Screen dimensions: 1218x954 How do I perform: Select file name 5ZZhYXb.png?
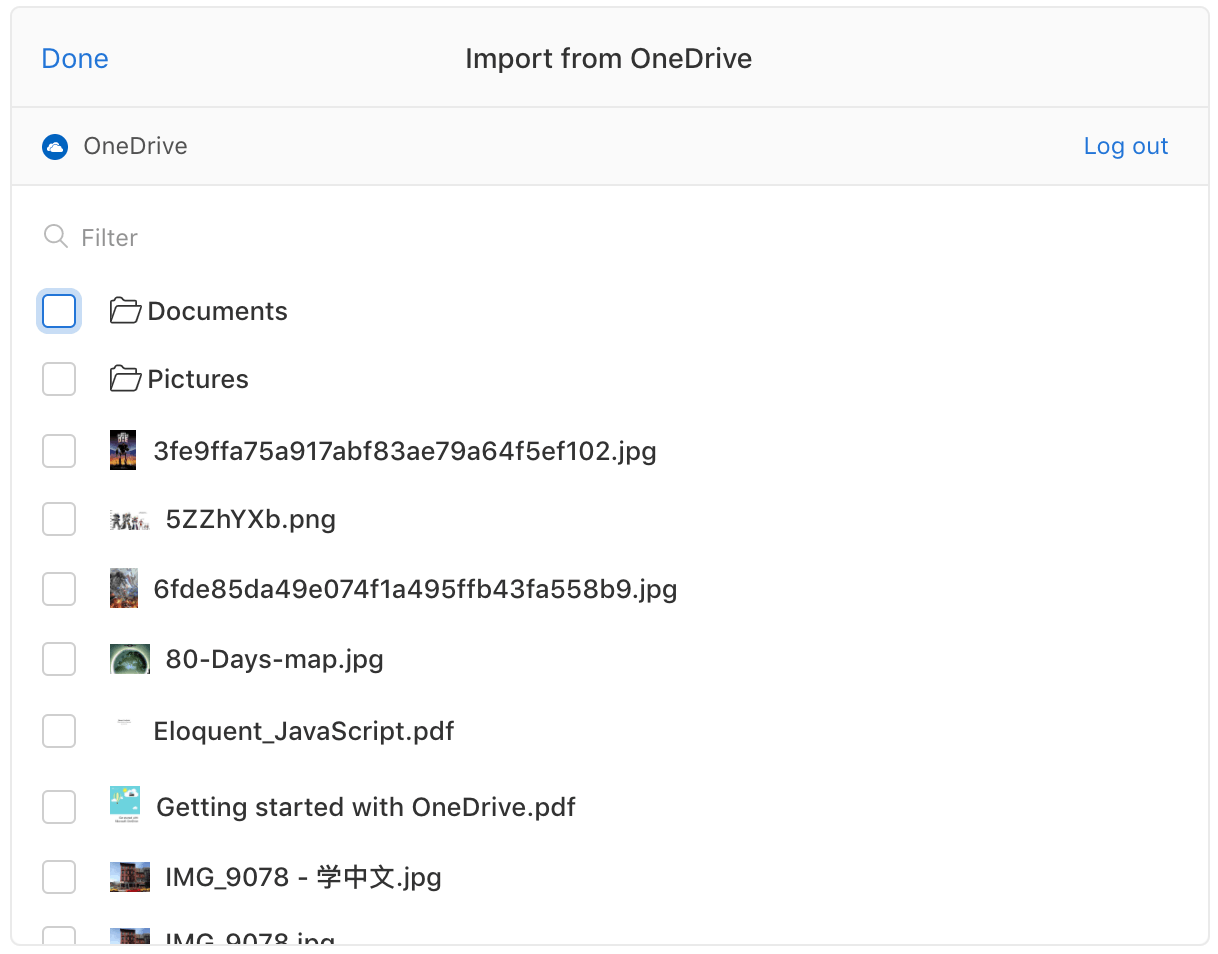pyautogui.click(x=251, y=520)
